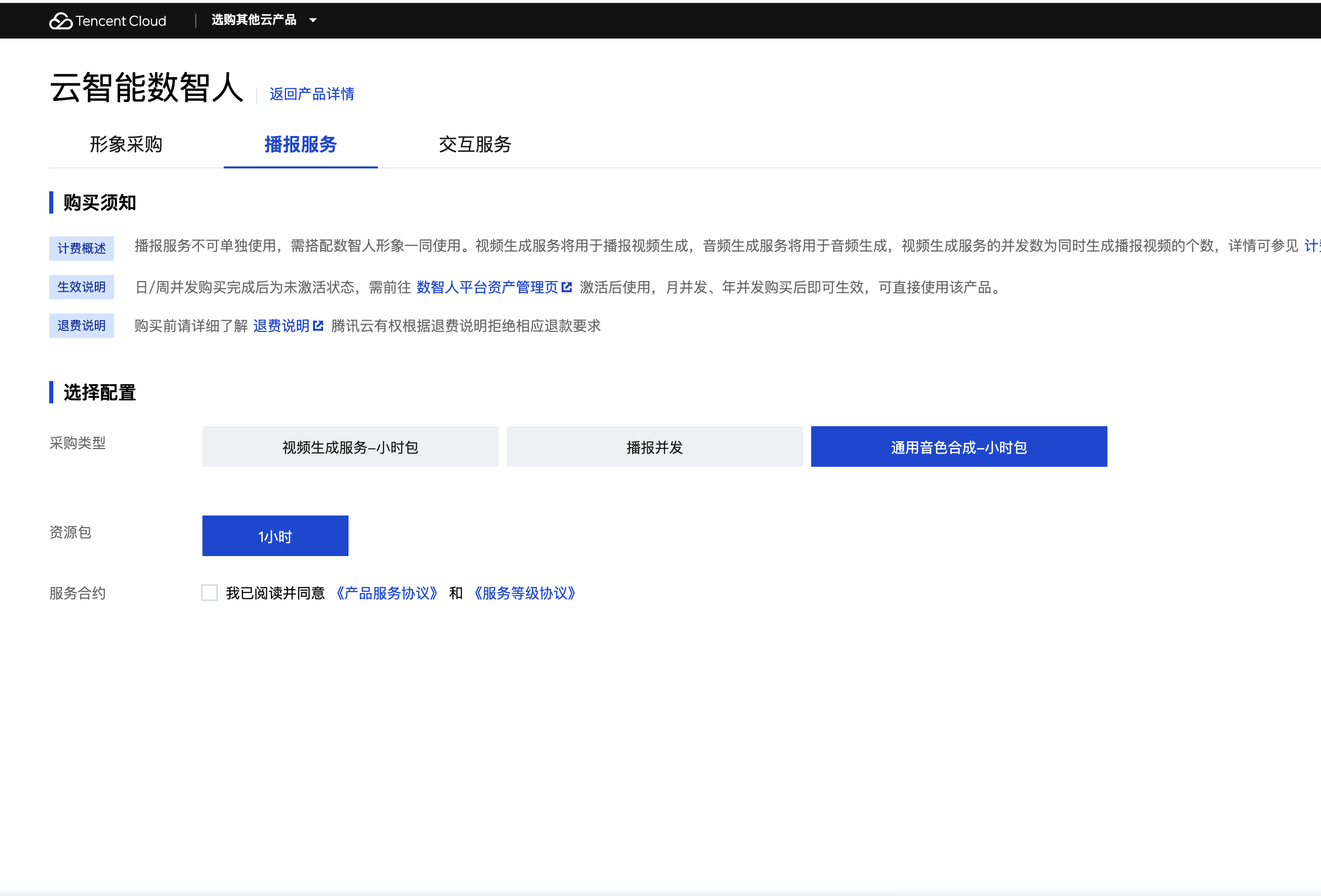Screen dimensions: 1321x896
Task: Select the 播报服务 tab
Action: coord(301,145)
